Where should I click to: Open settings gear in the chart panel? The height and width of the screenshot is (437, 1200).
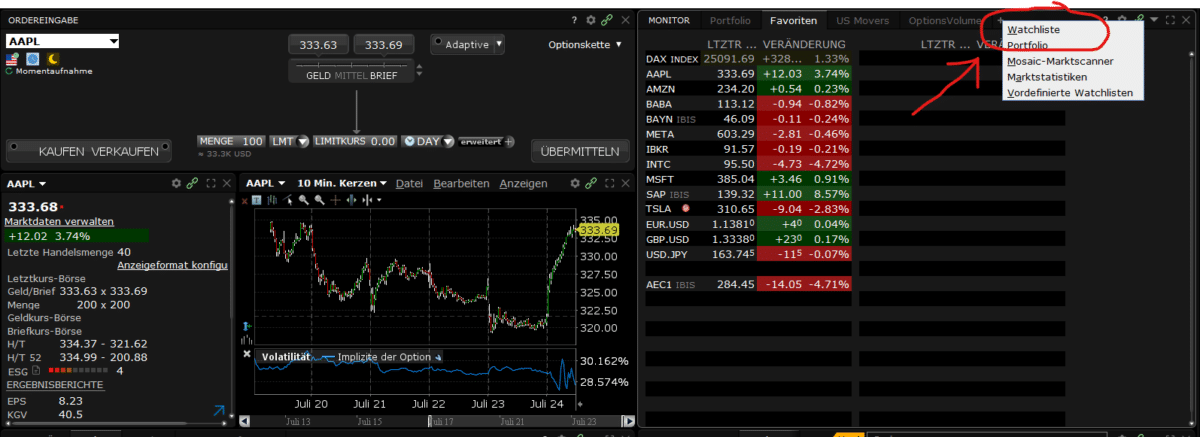click(x=575, y=184)
